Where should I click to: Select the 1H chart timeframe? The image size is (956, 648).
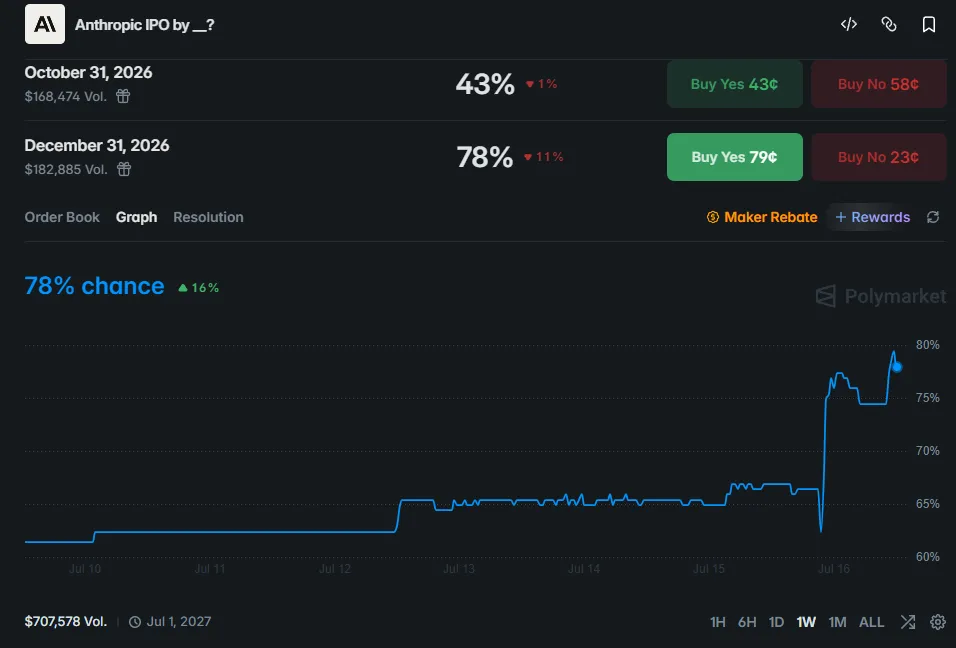tap(718, 622)
